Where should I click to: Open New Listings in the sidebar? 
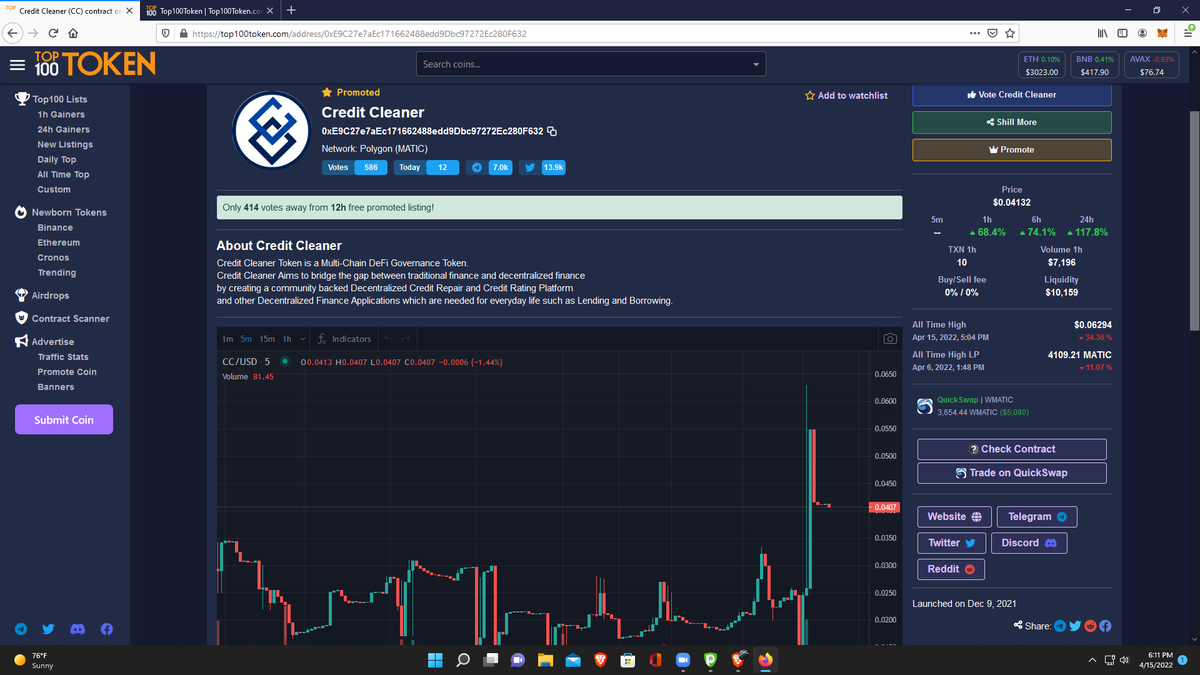click(x=65, y=144)
